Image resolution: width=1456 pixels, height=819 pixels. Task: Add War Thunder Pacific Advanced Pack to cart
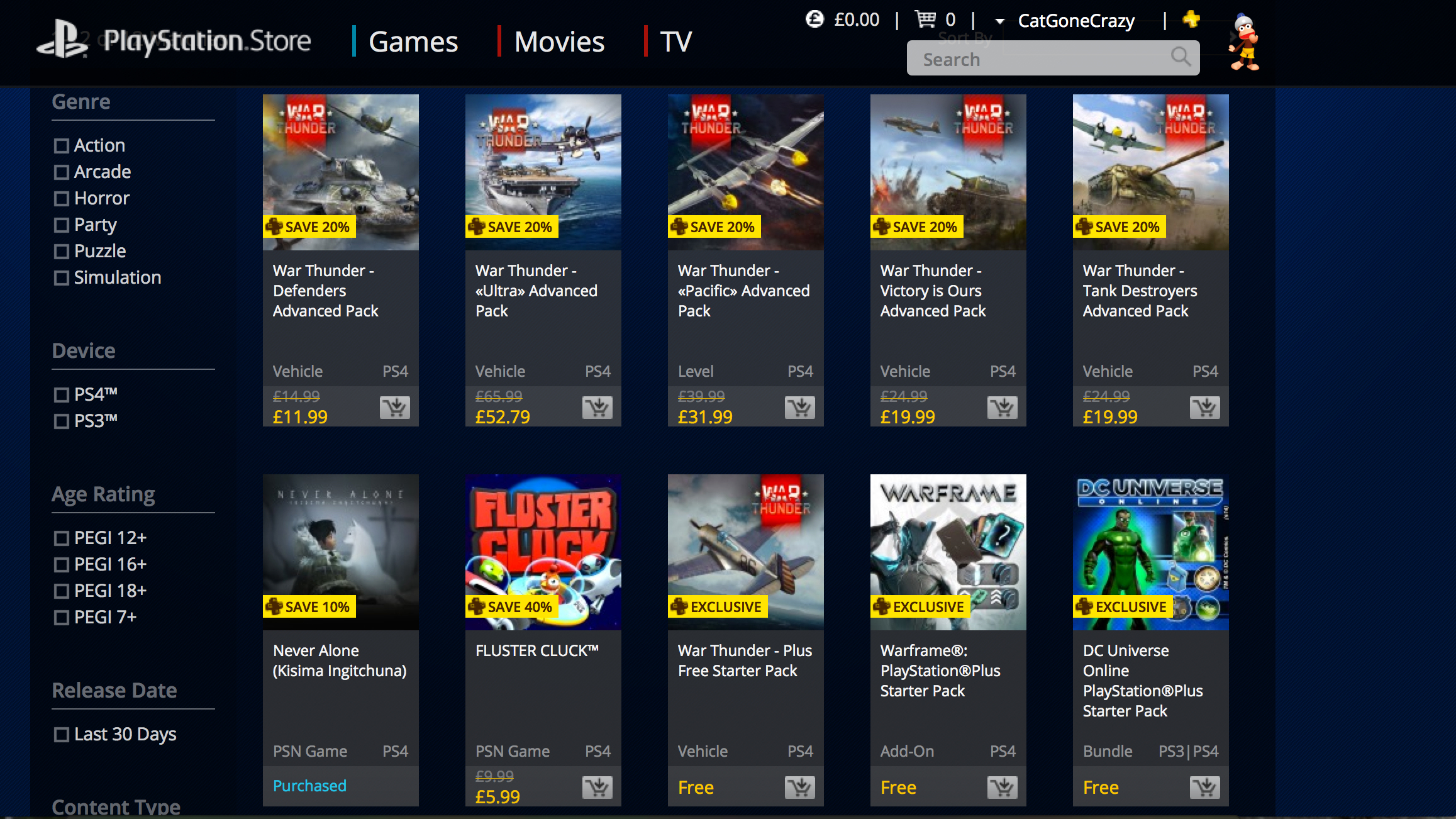point(800,408)
